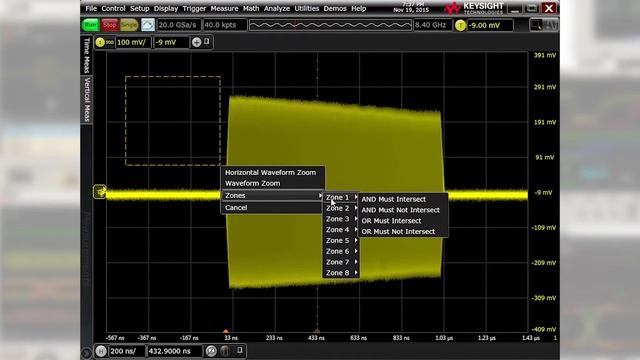Expand Zone 1 submenu

(341, 198)
